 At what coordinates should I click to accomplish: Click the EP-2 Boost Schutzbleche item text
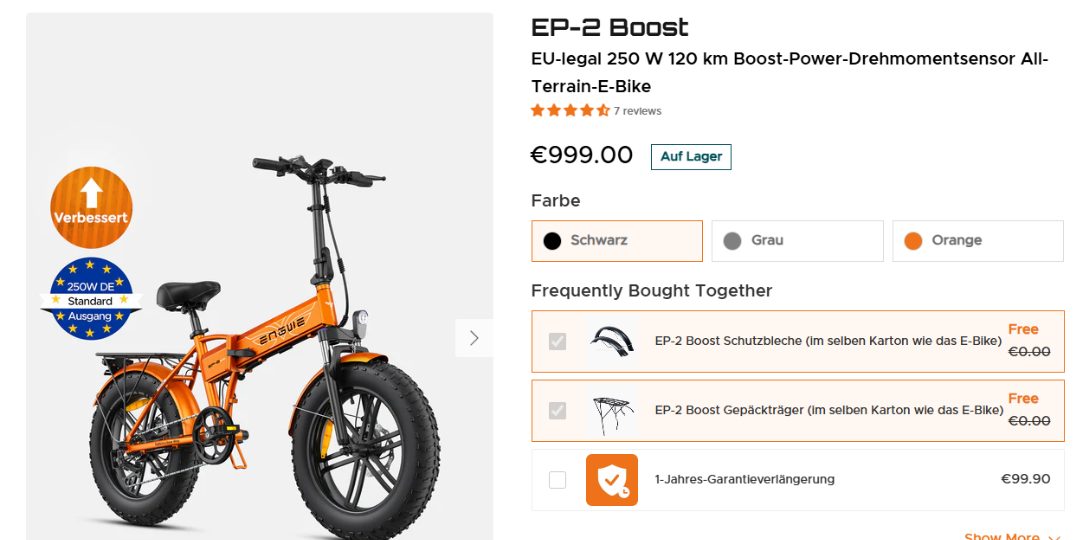click(x=827, y=341)
